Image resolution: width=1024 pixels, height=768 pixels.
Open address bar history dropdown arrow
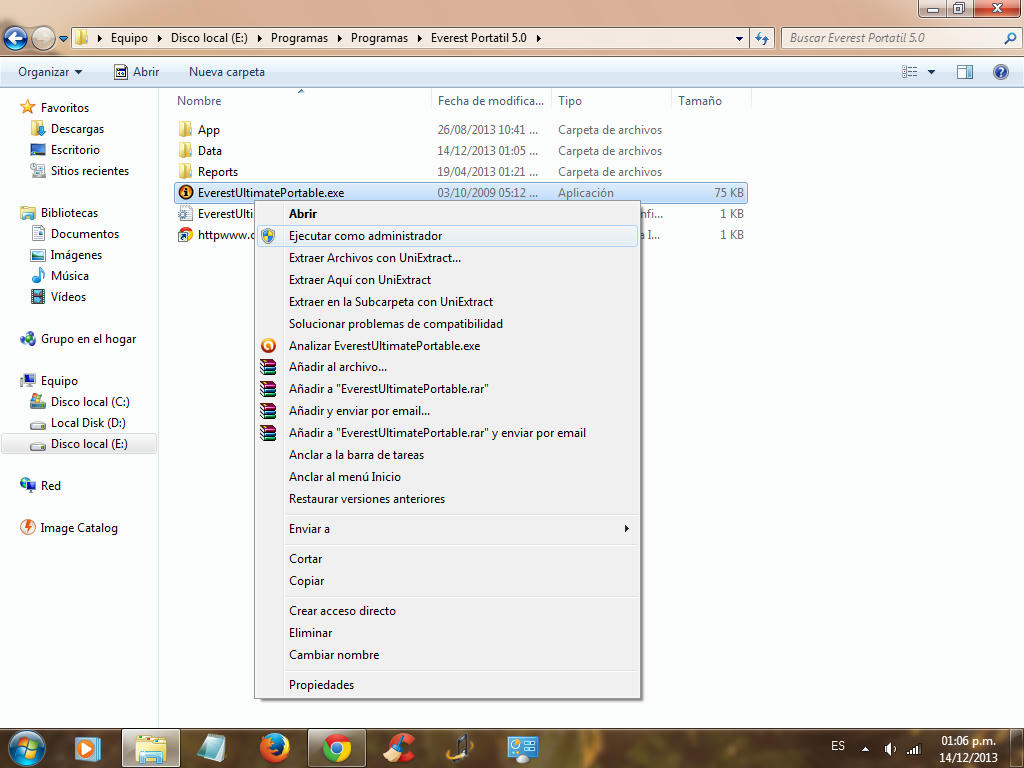pyautogui.click(x=740, y=38)
